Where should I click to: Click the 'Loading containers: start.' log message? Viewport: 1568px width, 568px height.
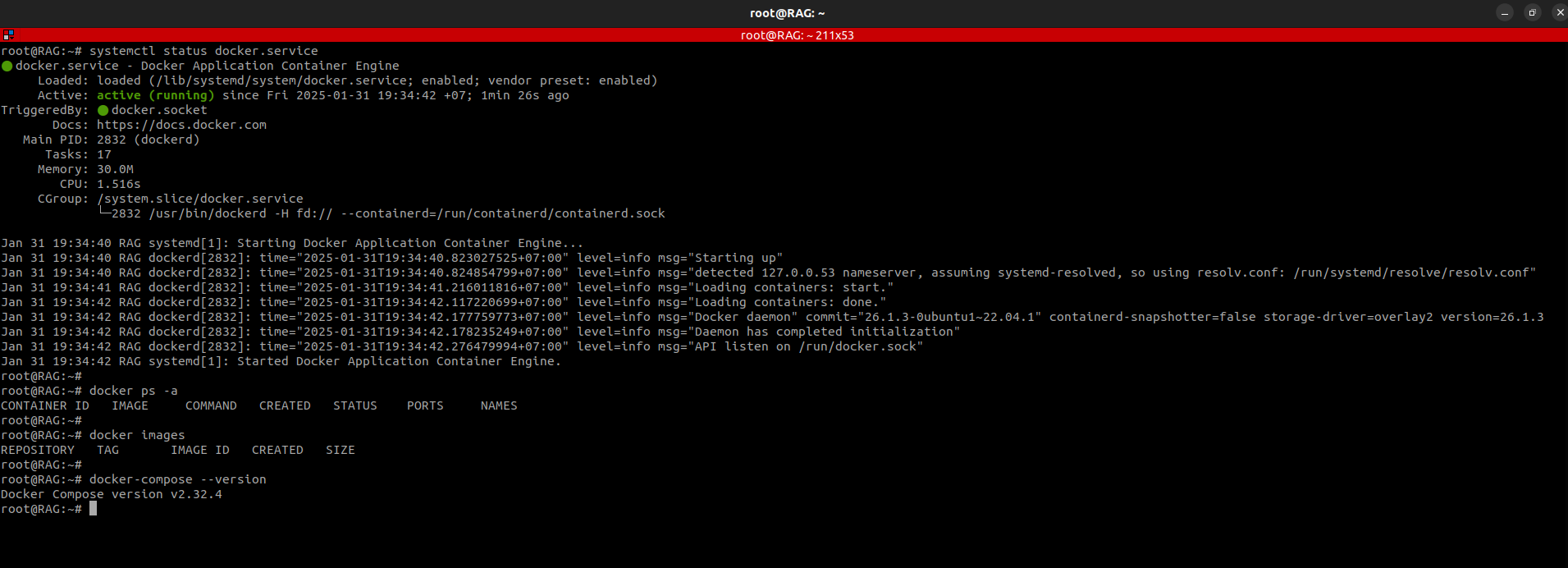click(x=790, y=287)
